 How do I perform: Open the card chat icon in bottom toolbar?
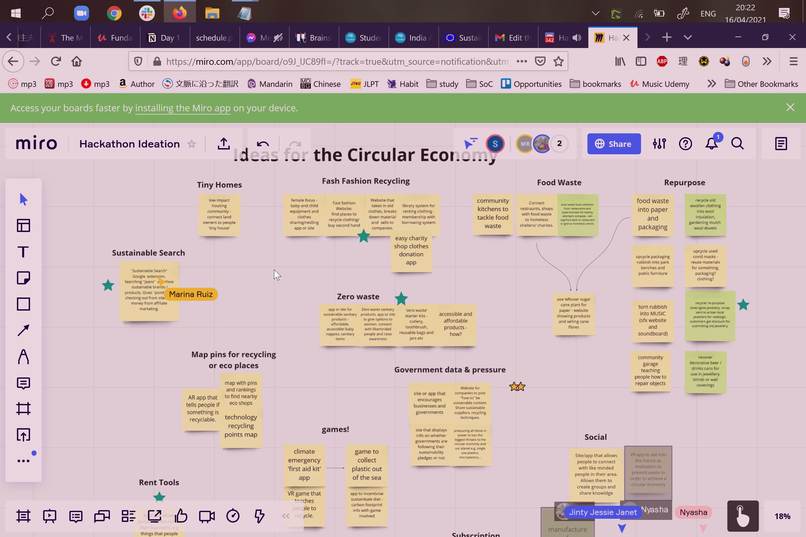(x=102, y=516)
